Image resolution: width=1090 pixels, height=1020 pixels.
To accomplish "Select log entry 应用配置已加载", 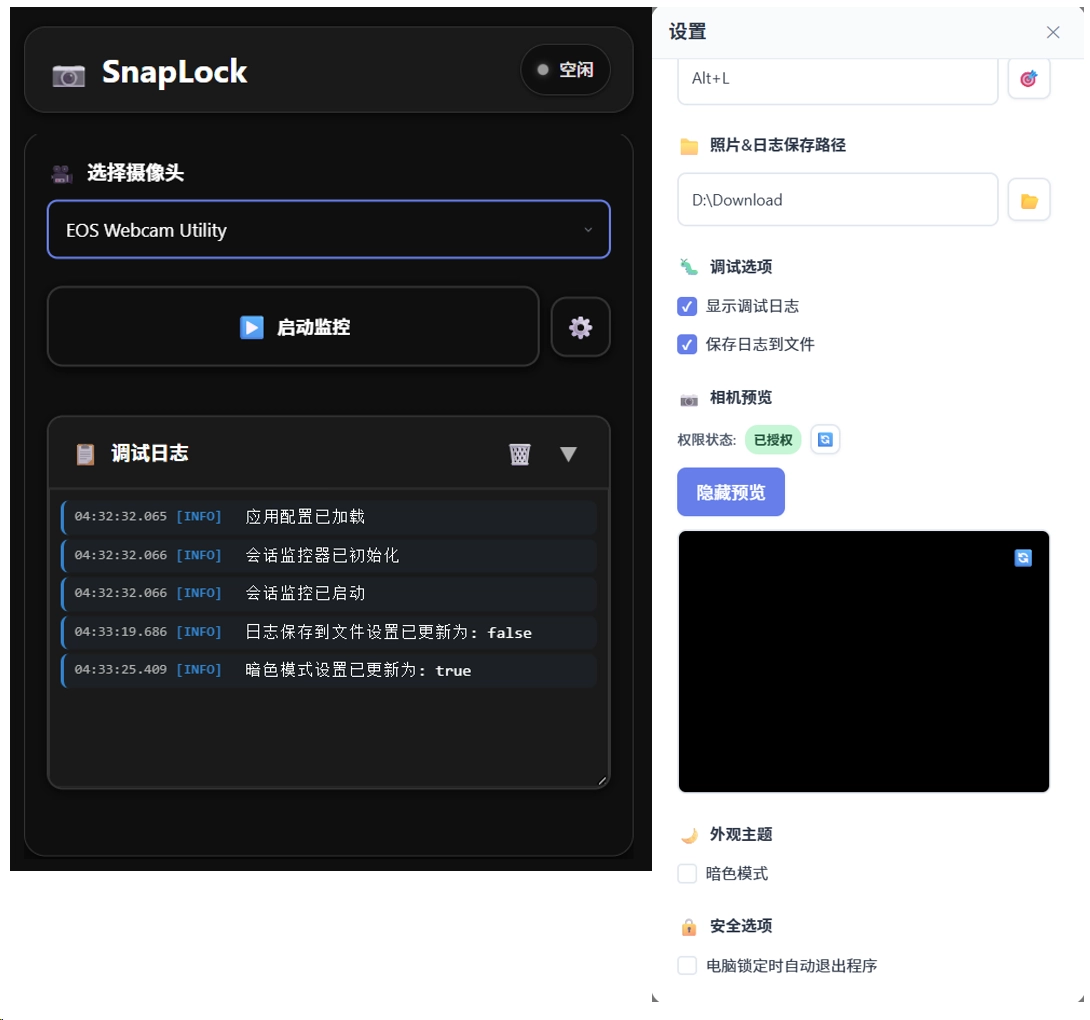I will pyautogui.click(x=329, y=517).
